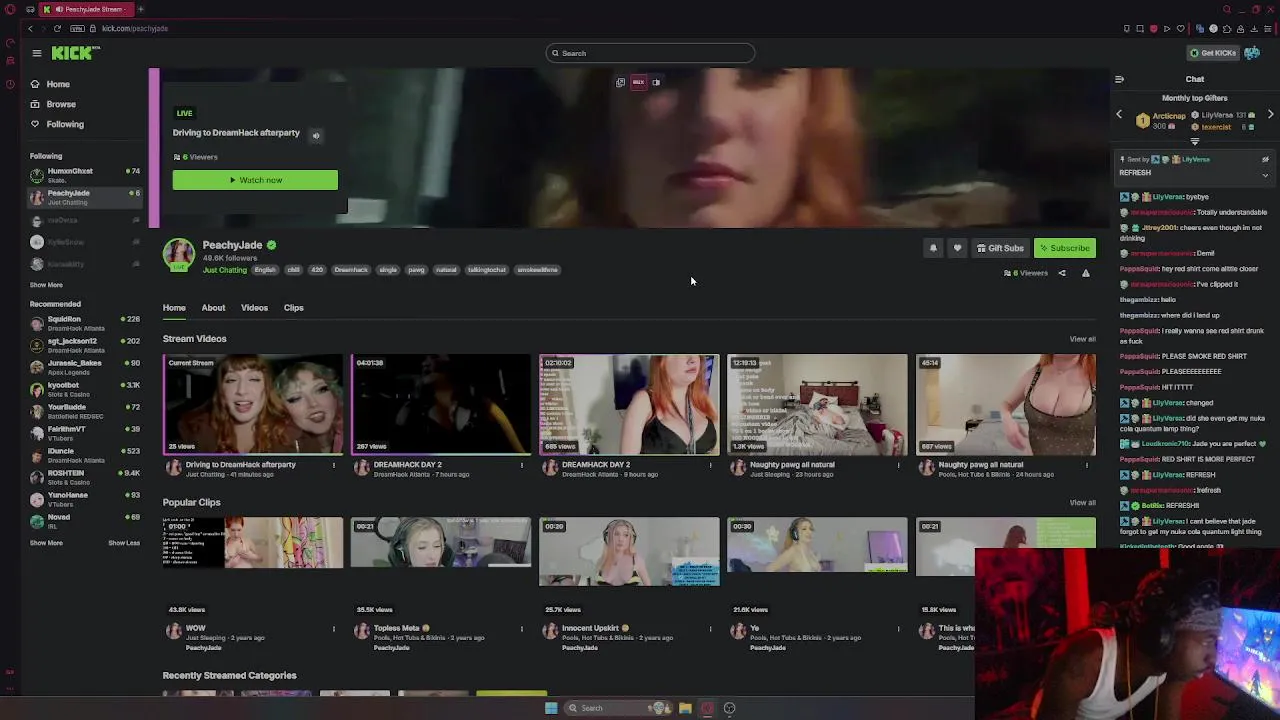This screenshot has width=1280, height=720.
Task: Share the channel via share icon
Action: pos(1062,273)
